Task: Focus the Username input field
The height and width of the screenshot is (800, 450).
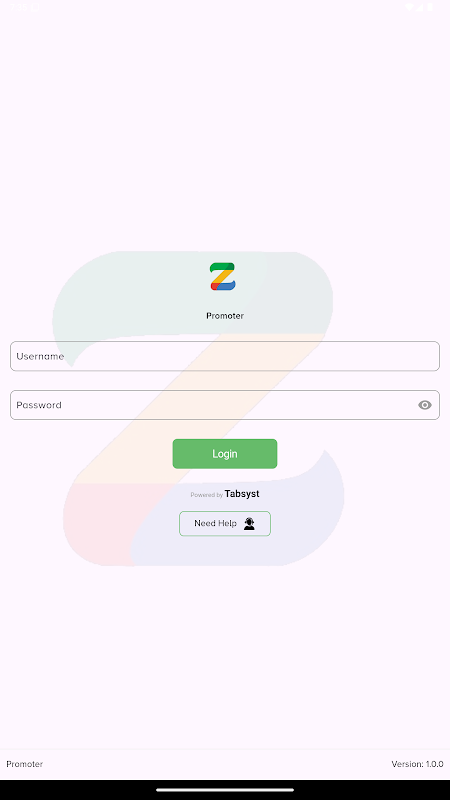Action: 225,356
